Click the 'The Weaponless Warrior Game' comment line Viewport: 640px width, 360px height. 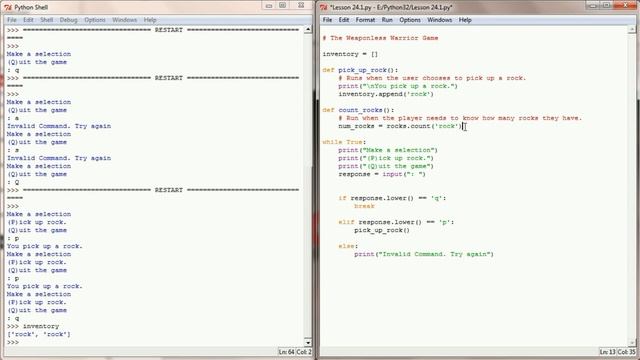(x=380, y=38)
